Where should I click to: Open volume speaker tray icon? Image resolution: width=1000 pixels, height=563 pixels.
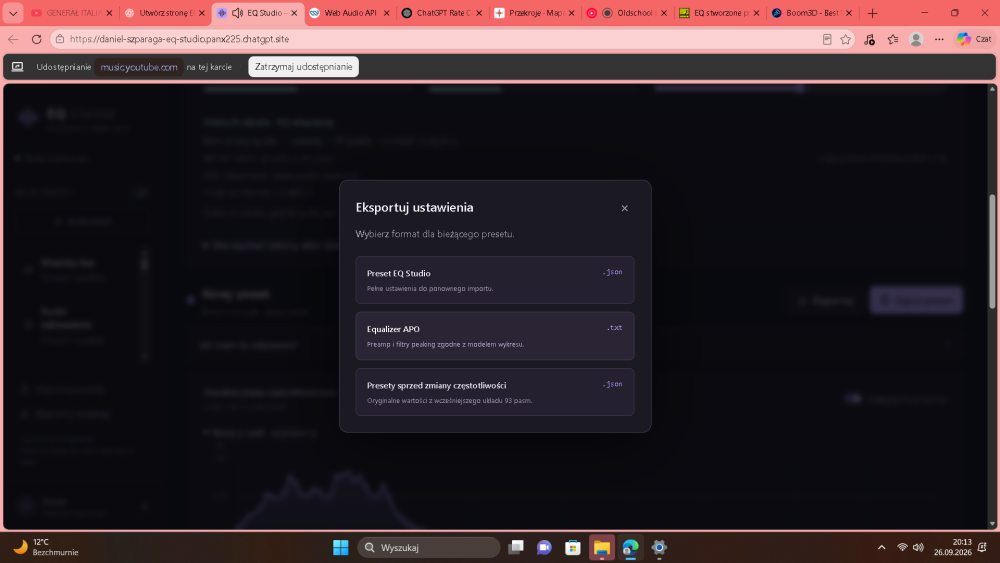[x=918, y=547]
